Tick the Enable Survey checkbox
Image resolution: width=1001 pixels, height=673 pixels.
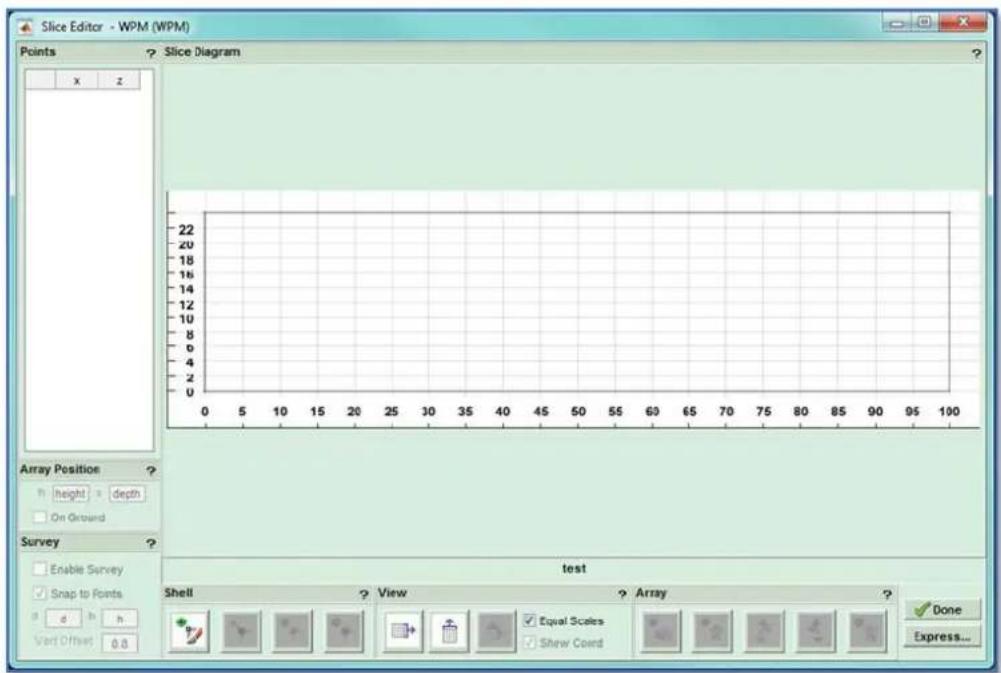(40, 568)
